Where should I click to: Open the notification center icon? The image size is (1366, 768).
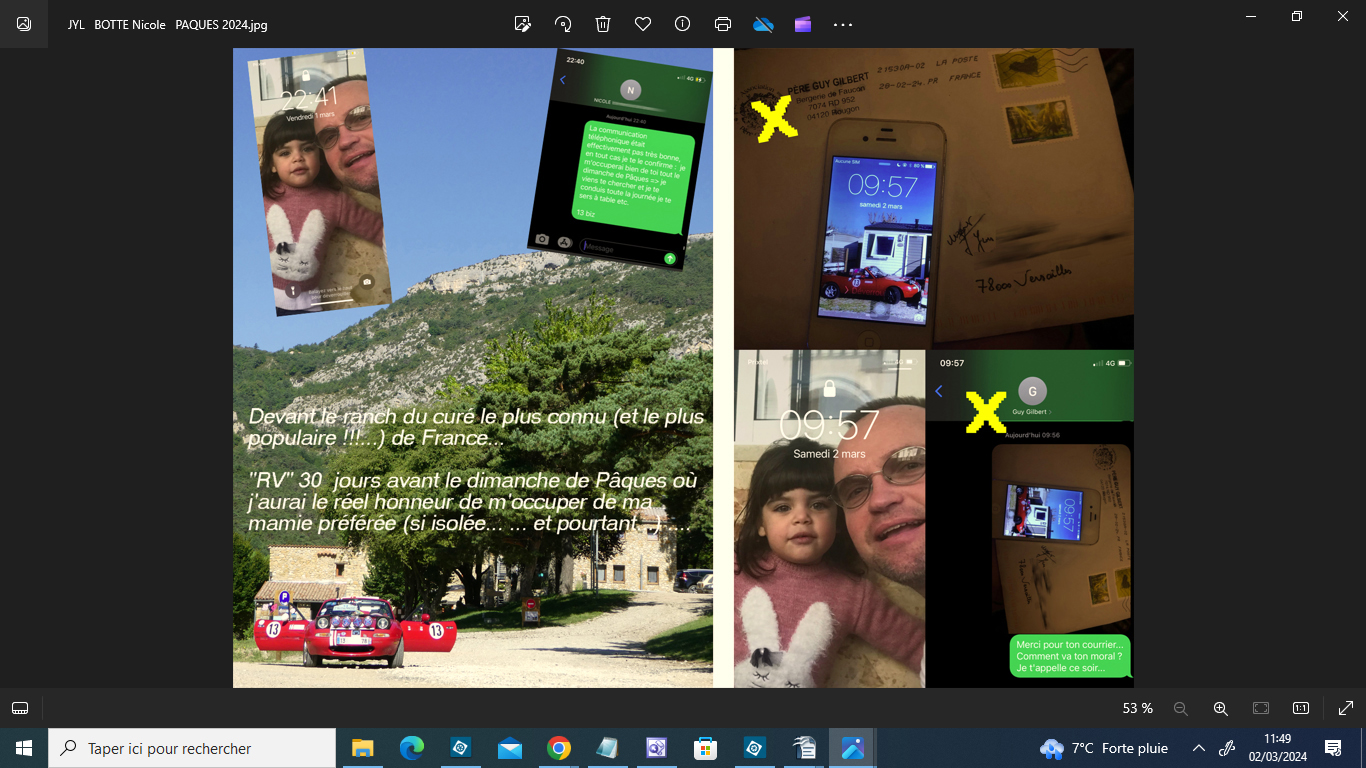point(1333,748)
